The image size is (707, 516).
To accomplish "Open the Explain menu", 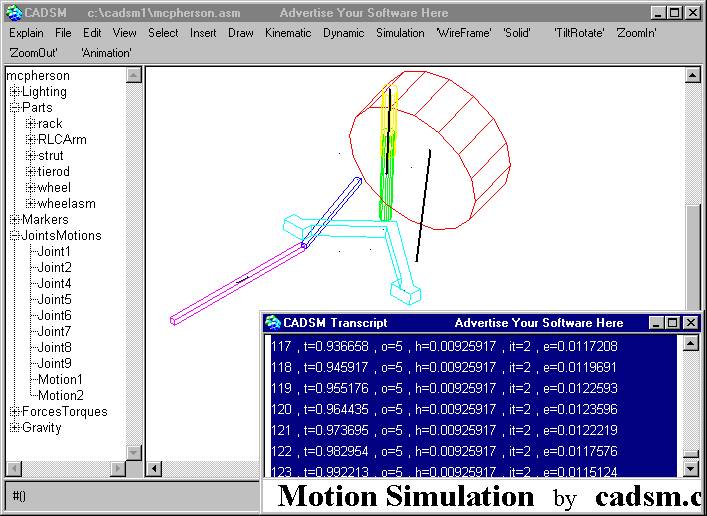I will tap(26, 33).
